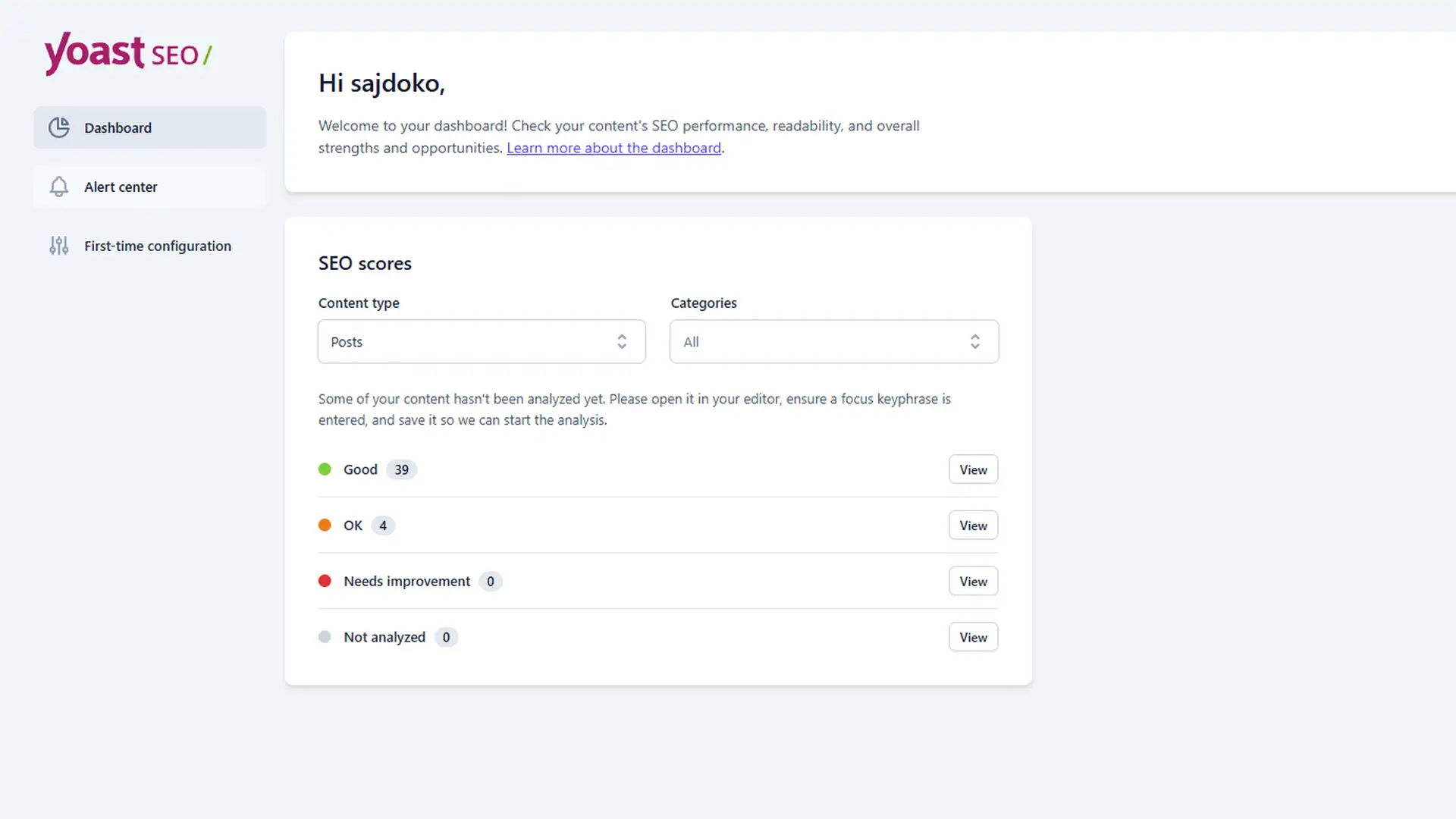Click the Dashboard pie chart icon
This screenshot has height=819, width=1456.
59,127
